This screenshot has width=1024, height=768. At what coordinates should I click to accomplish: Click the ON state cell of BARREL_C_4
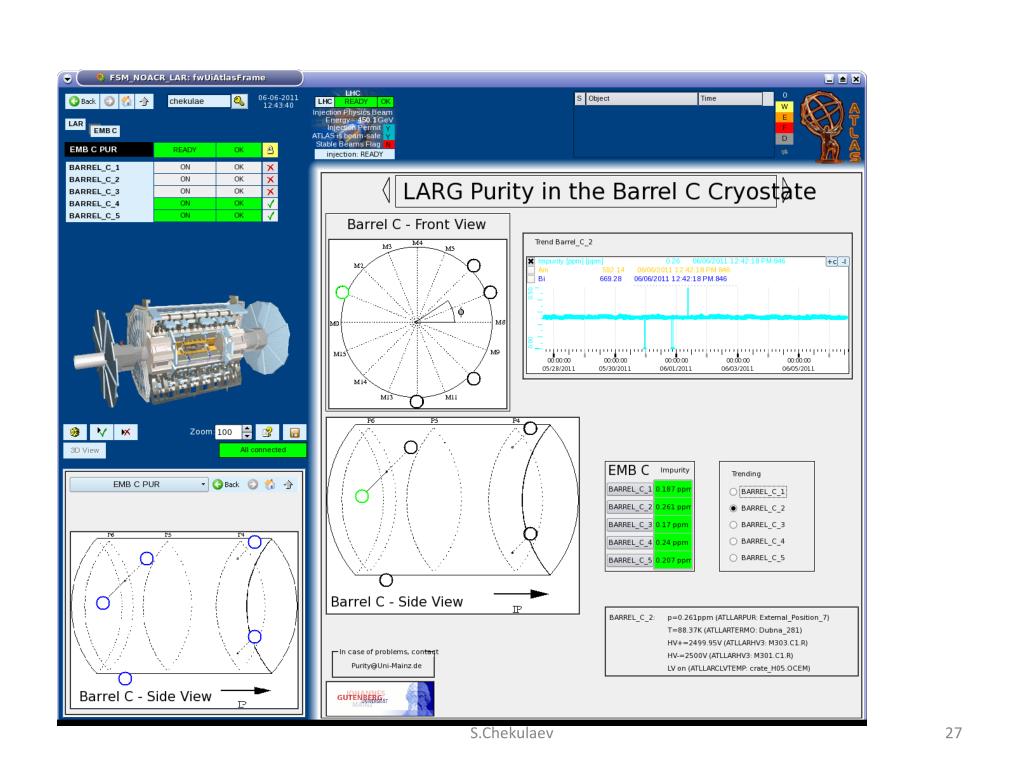coord(185,203)
